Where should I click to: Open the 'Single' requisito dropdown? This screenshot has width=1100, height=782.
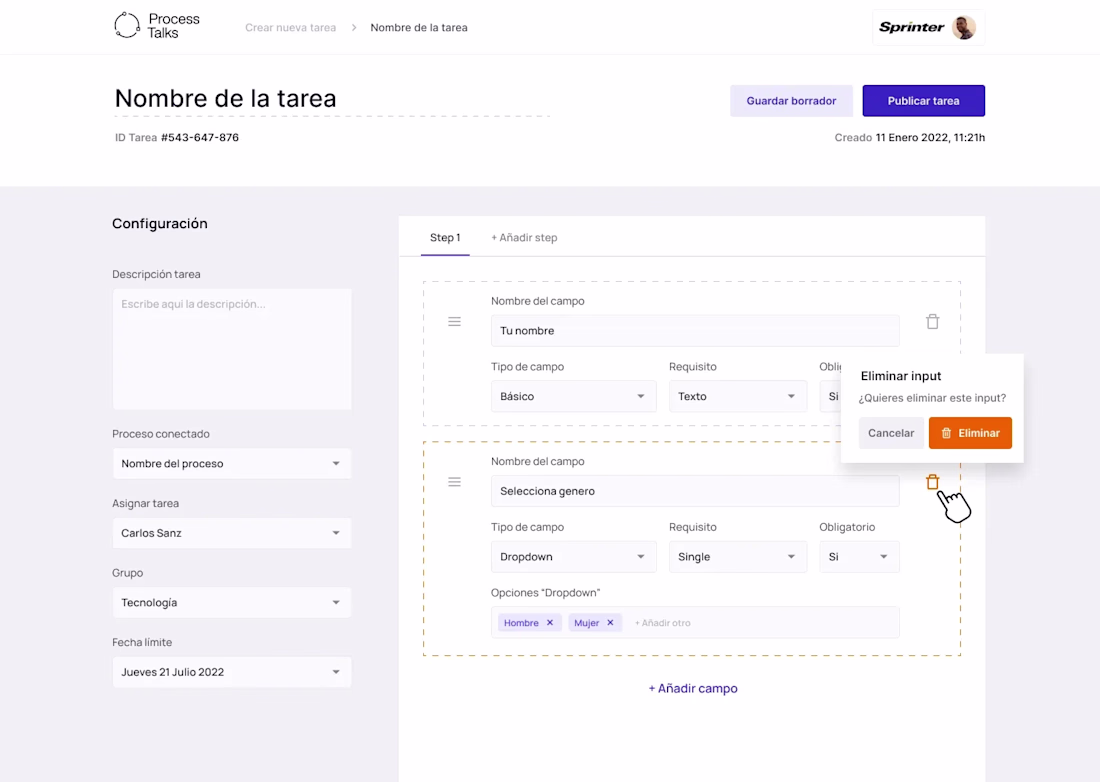click(x=737, y=557)
